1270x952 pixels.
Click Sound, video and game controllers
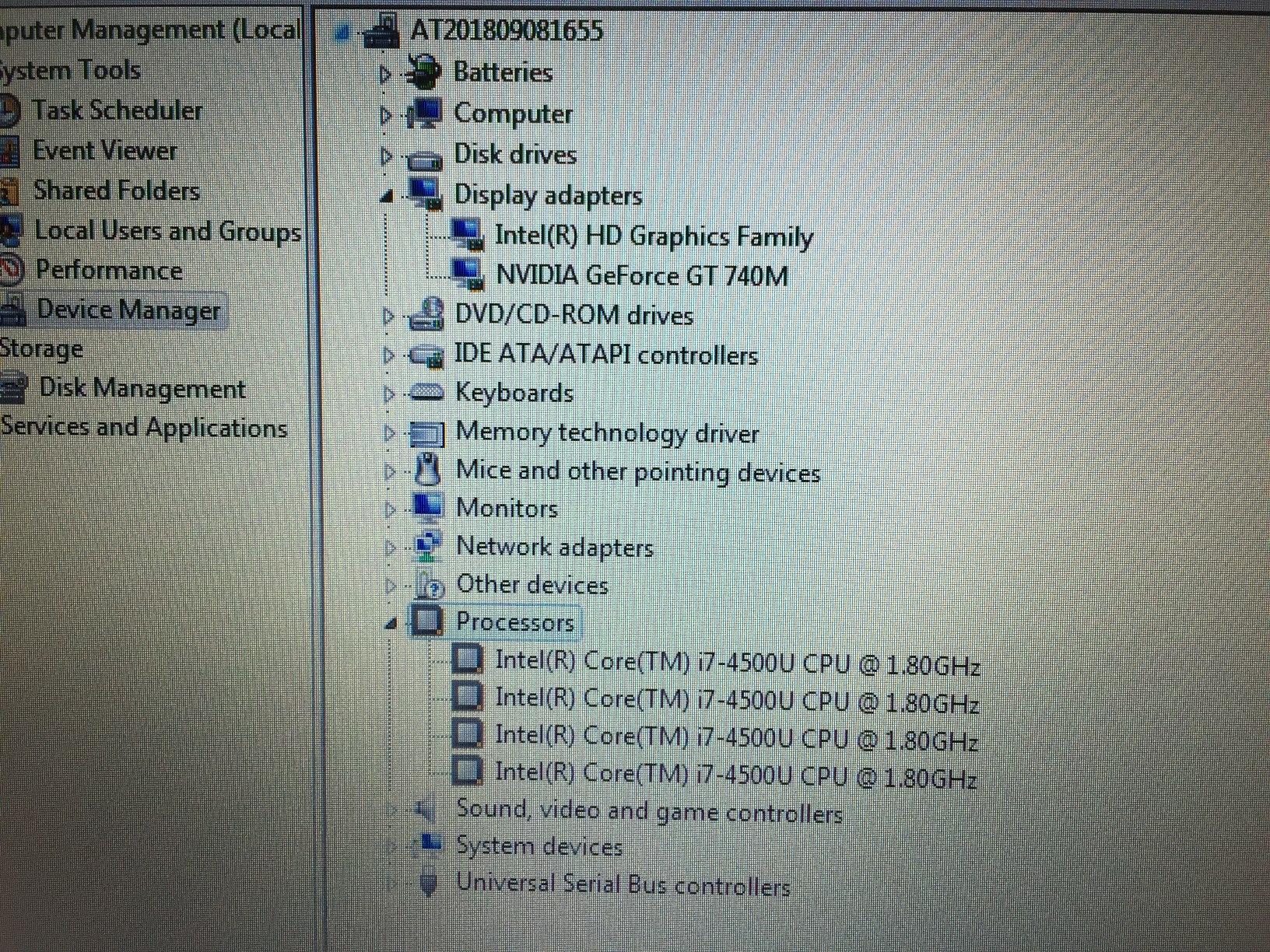click(651, 810)
